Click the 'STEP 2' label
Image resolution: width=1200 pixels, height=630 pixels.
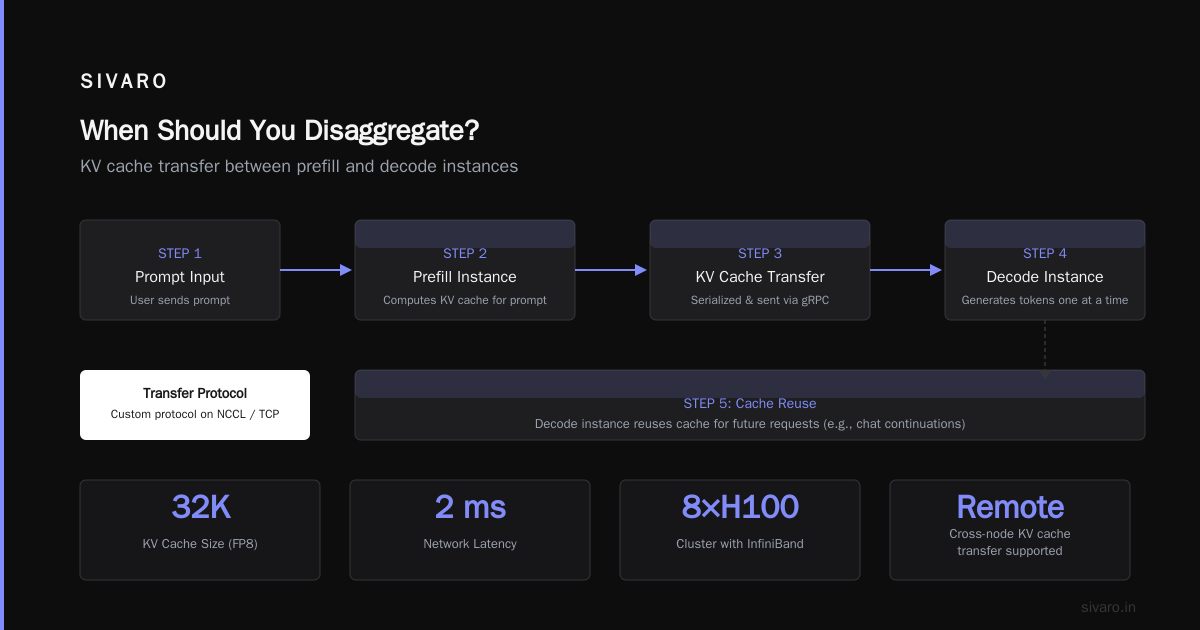click(x=465, y=253)
